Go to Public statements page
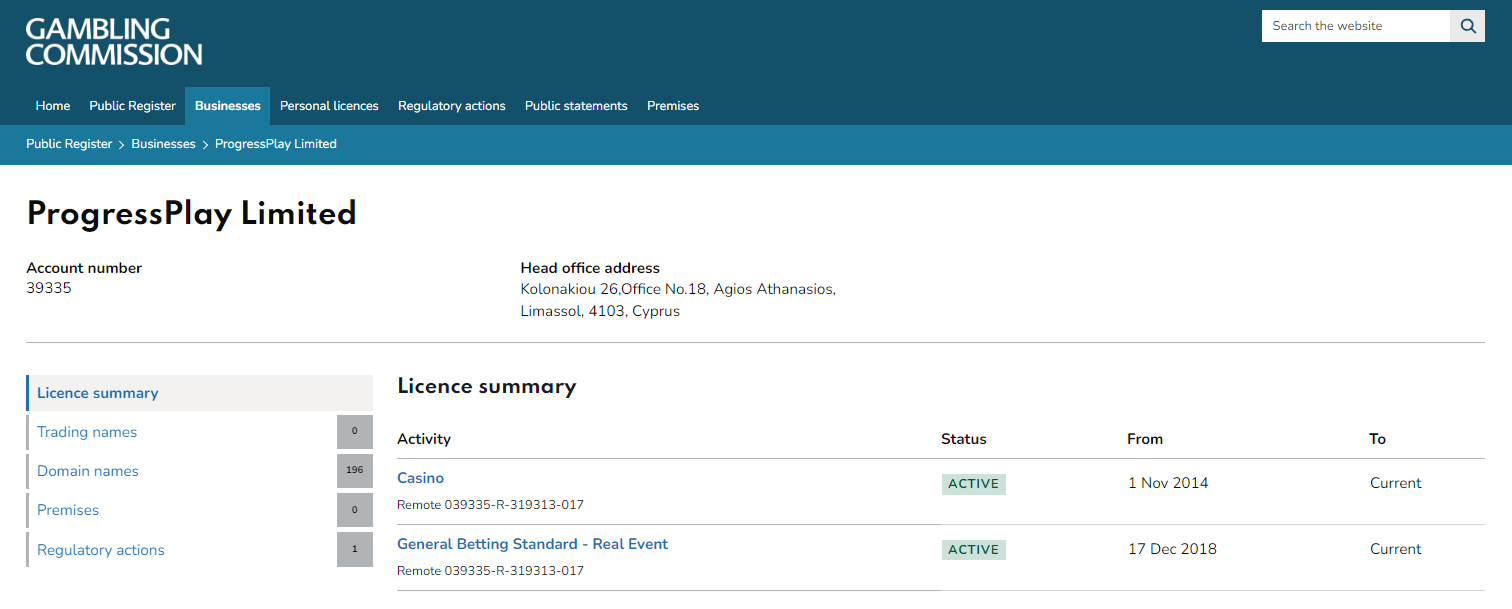1512x609 pixels. 576,106
